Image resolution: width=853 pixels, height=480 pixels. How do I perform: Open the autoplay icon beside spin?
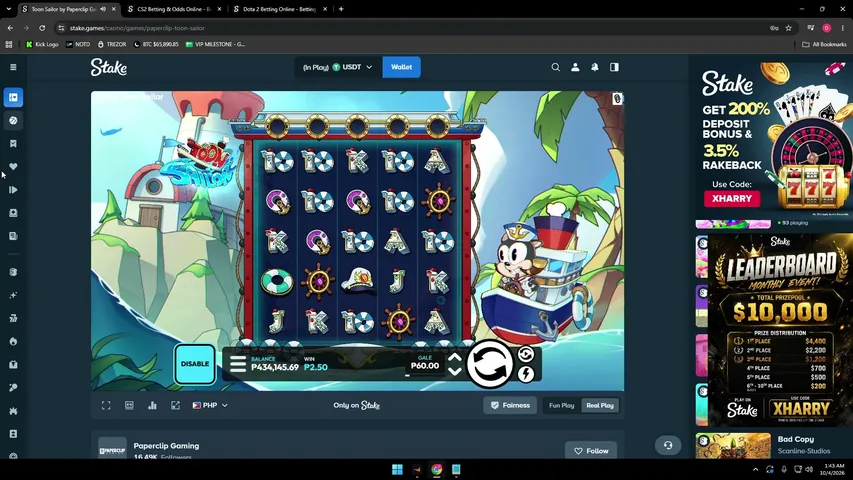[526, 354]
